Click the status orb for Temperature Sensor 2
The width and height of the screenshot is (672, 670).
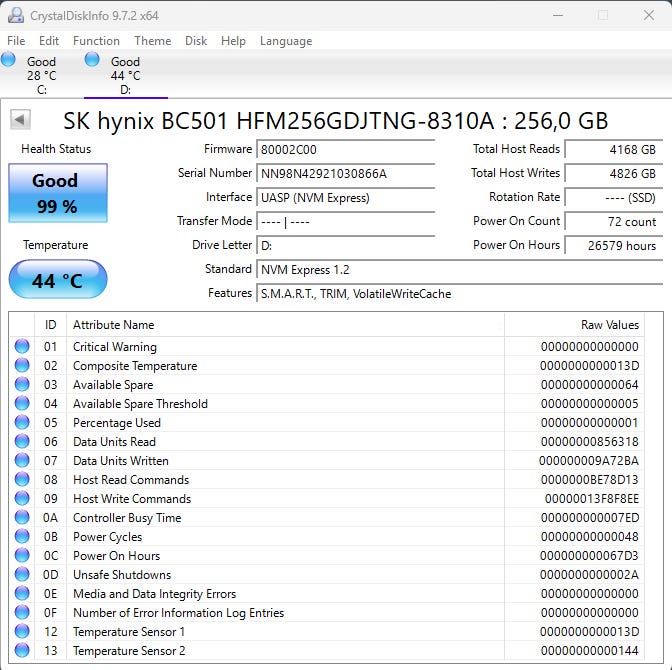point(22,651)
